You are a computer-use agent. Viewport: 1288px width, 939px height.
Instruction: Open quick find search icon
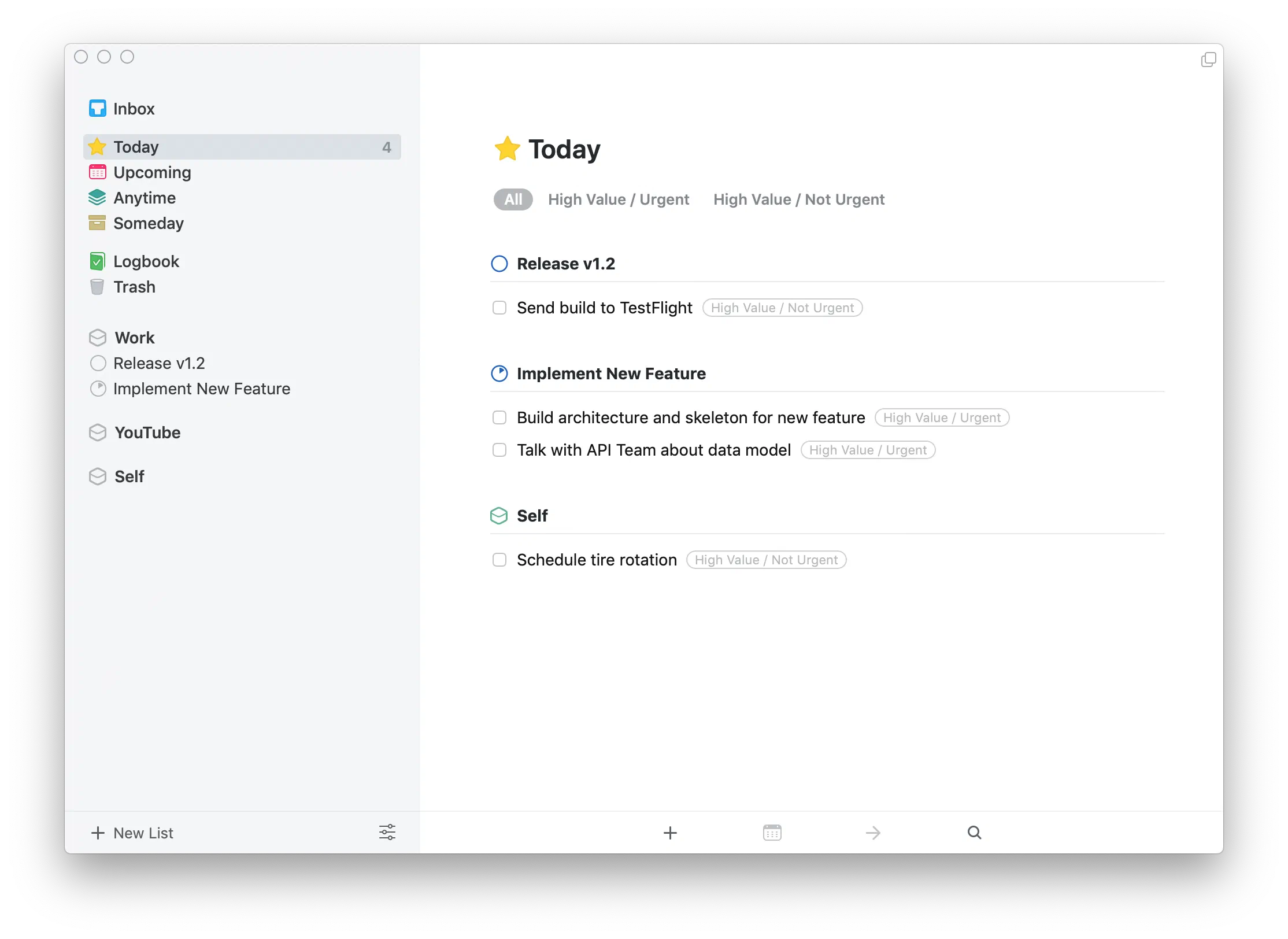pos(974,833)
